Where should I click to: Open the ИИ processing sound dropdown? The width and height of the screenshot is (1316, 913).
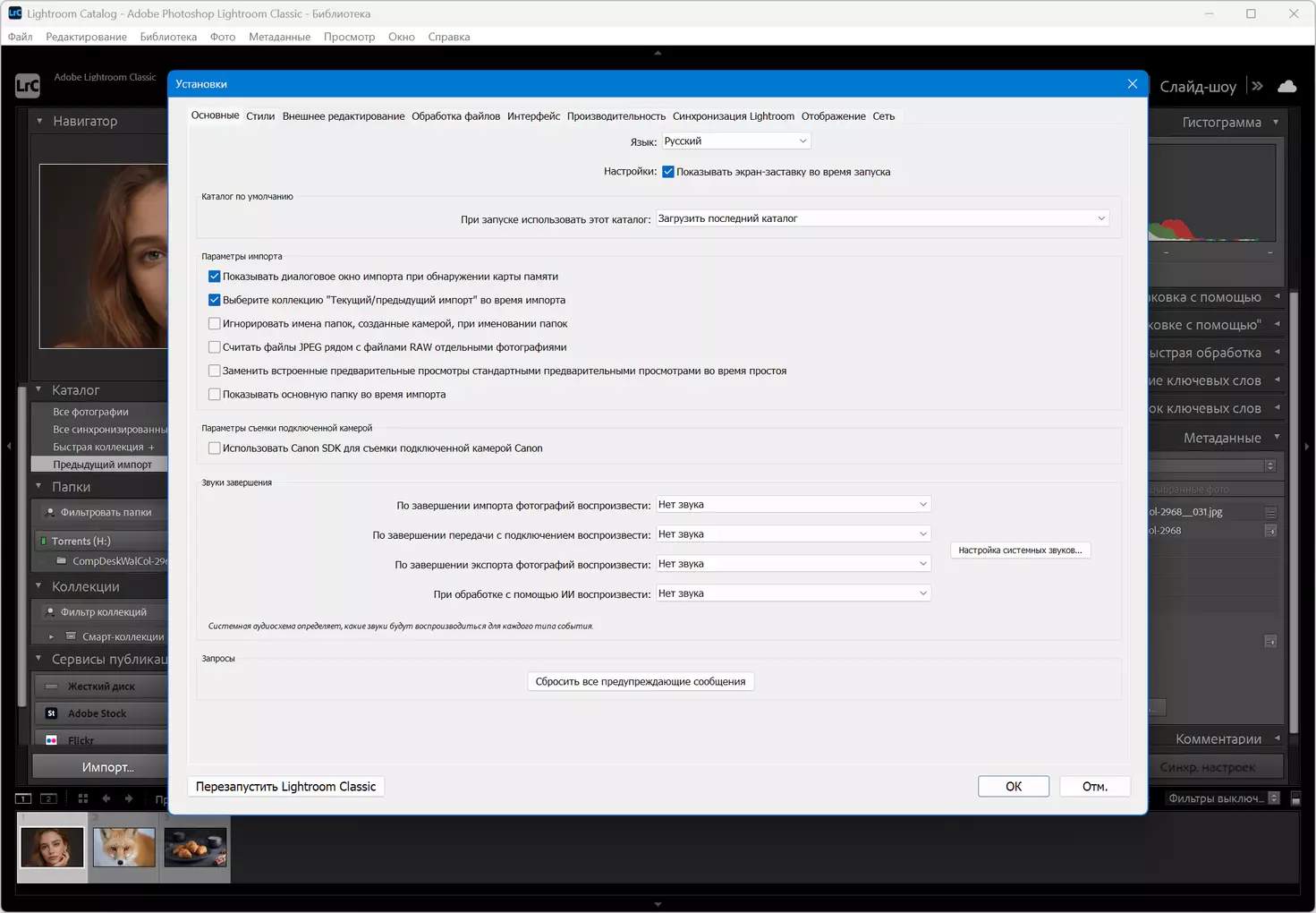794,593
